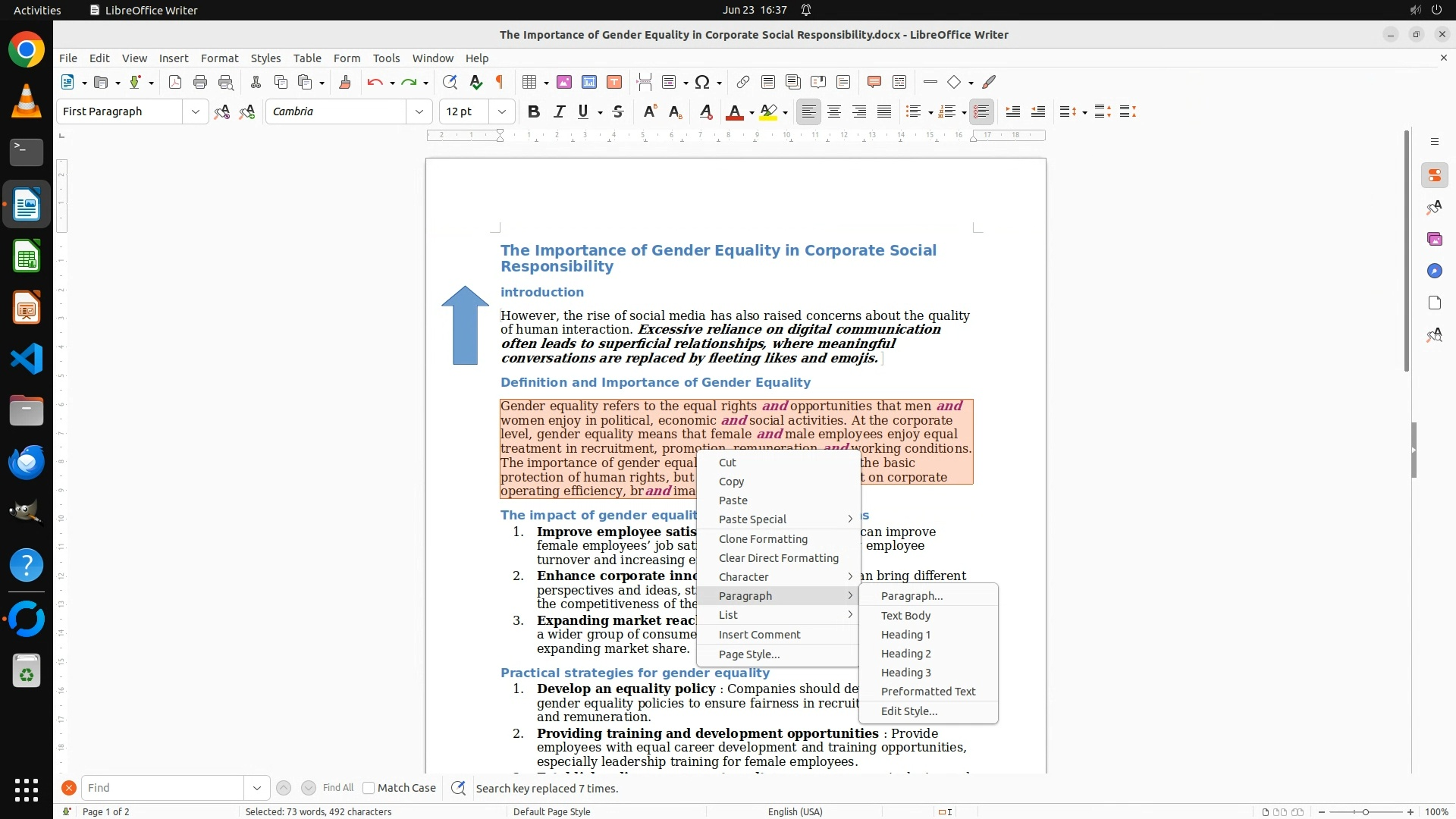
Task: Insert special character omega icon
Action: click(x=702, y=82)
